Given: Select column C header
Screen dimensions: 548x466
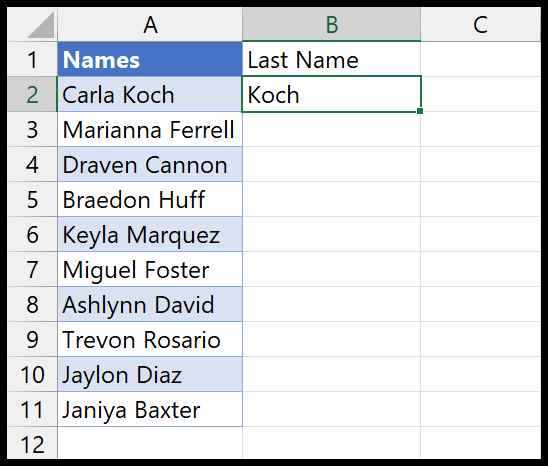Looking at the screenshot, I should coord(481,24).
